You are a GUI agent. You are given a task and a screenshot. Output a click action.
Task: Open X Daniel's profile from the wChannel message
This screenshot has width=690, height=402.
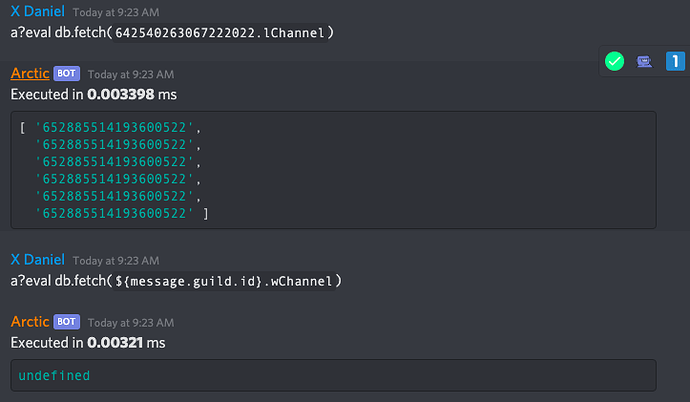[37, 259]
